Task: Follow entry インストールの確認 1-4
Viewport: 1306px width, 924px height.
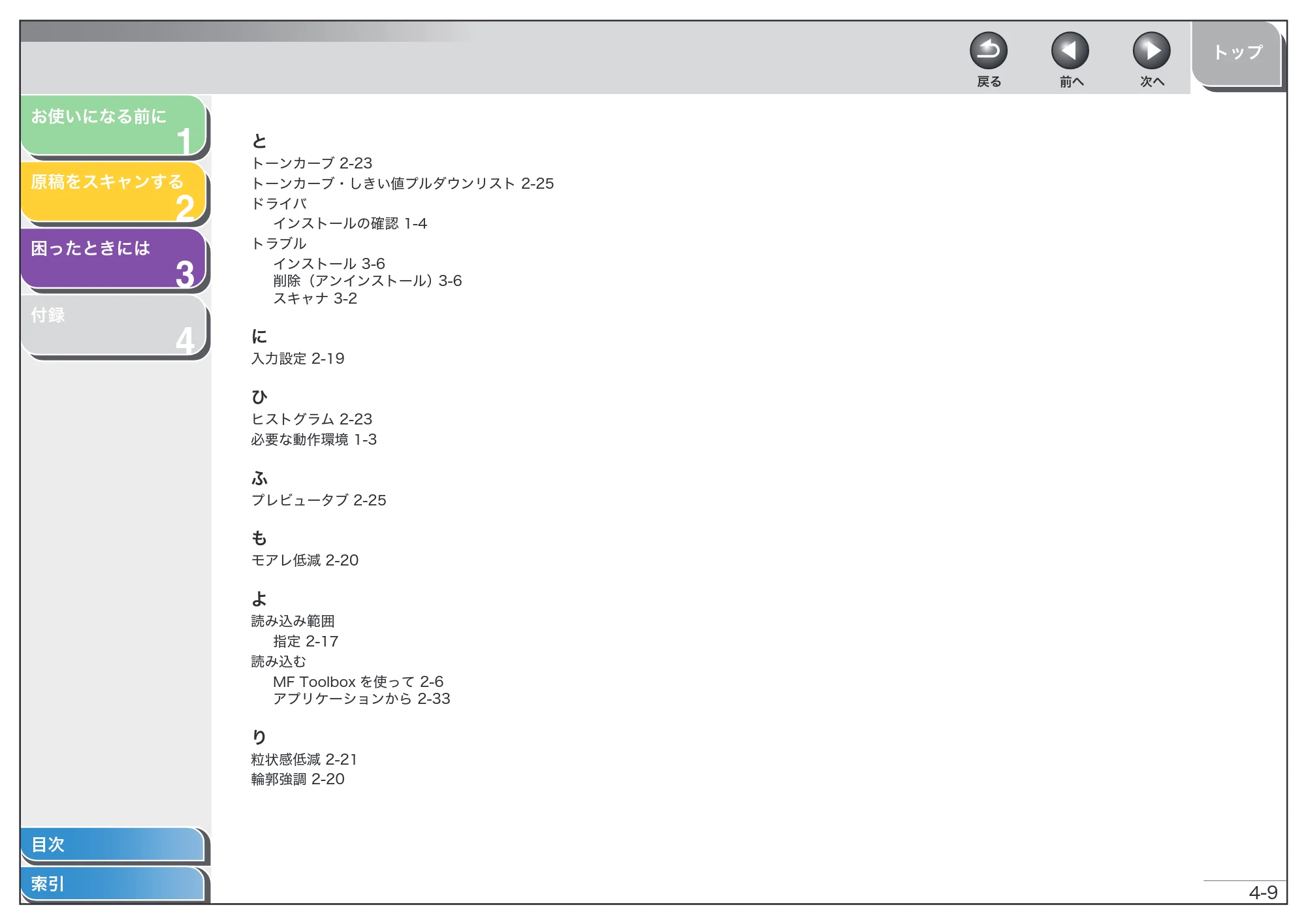Action: (x=350, y=223)
